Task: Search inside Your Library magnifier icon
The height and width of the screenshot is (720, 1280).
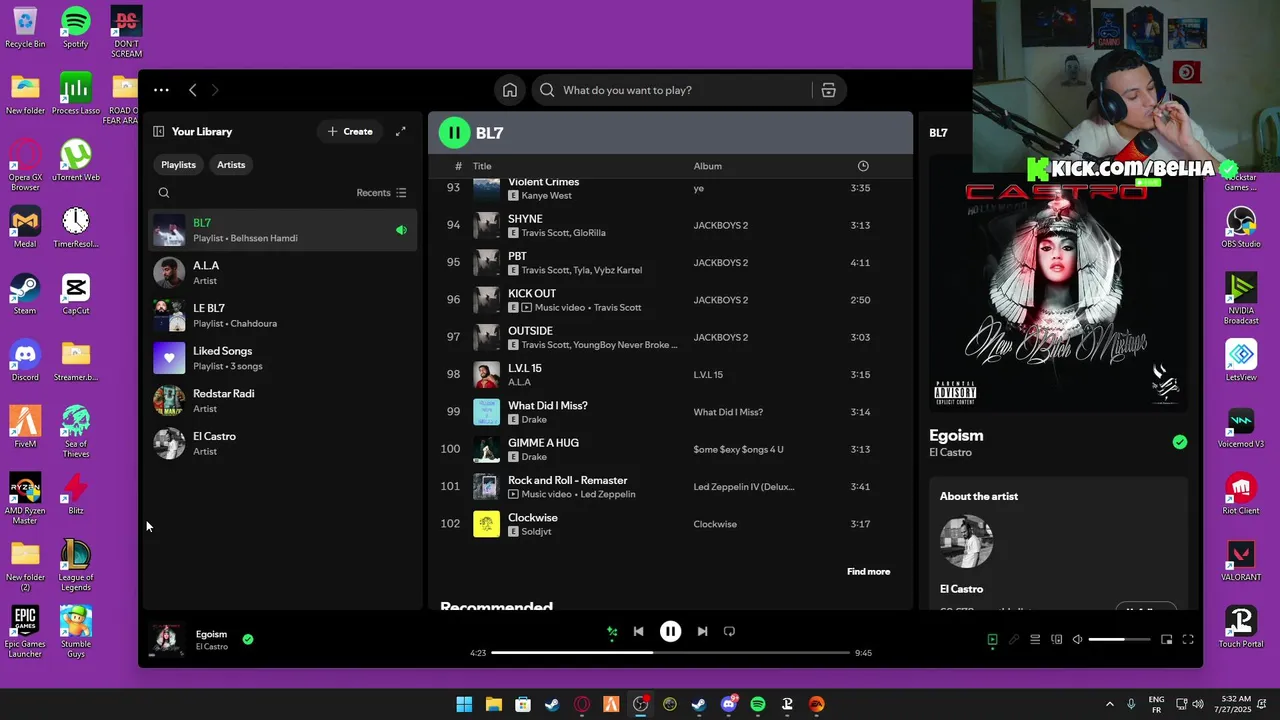Action: point(164,193)
